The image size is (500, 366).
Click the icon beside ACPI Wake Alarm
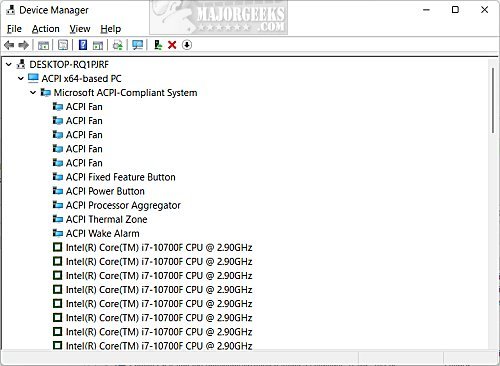coord(58,233)
